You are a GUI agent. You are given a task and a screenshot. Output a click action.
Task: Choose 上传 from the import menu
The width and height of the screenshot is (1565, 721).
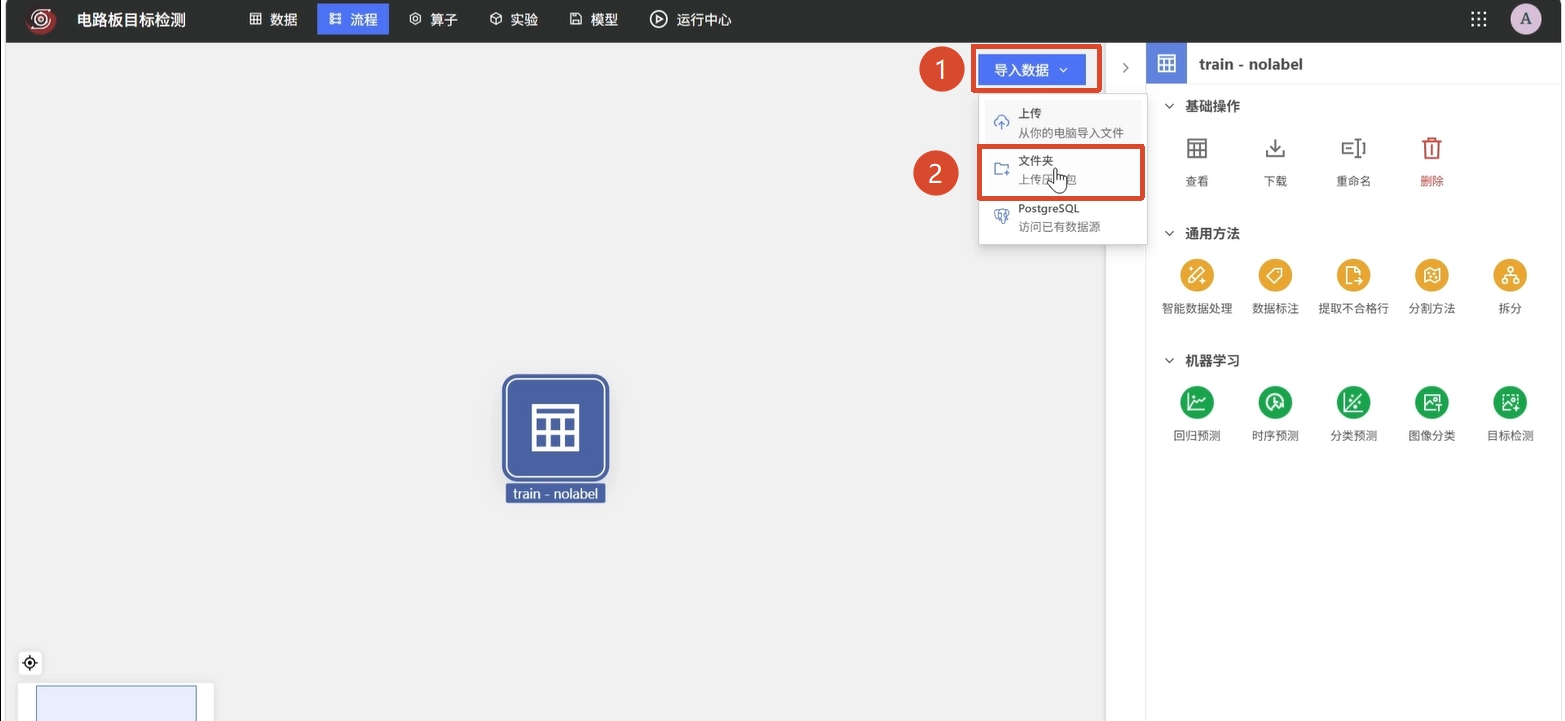click(x=1063, y=122)
